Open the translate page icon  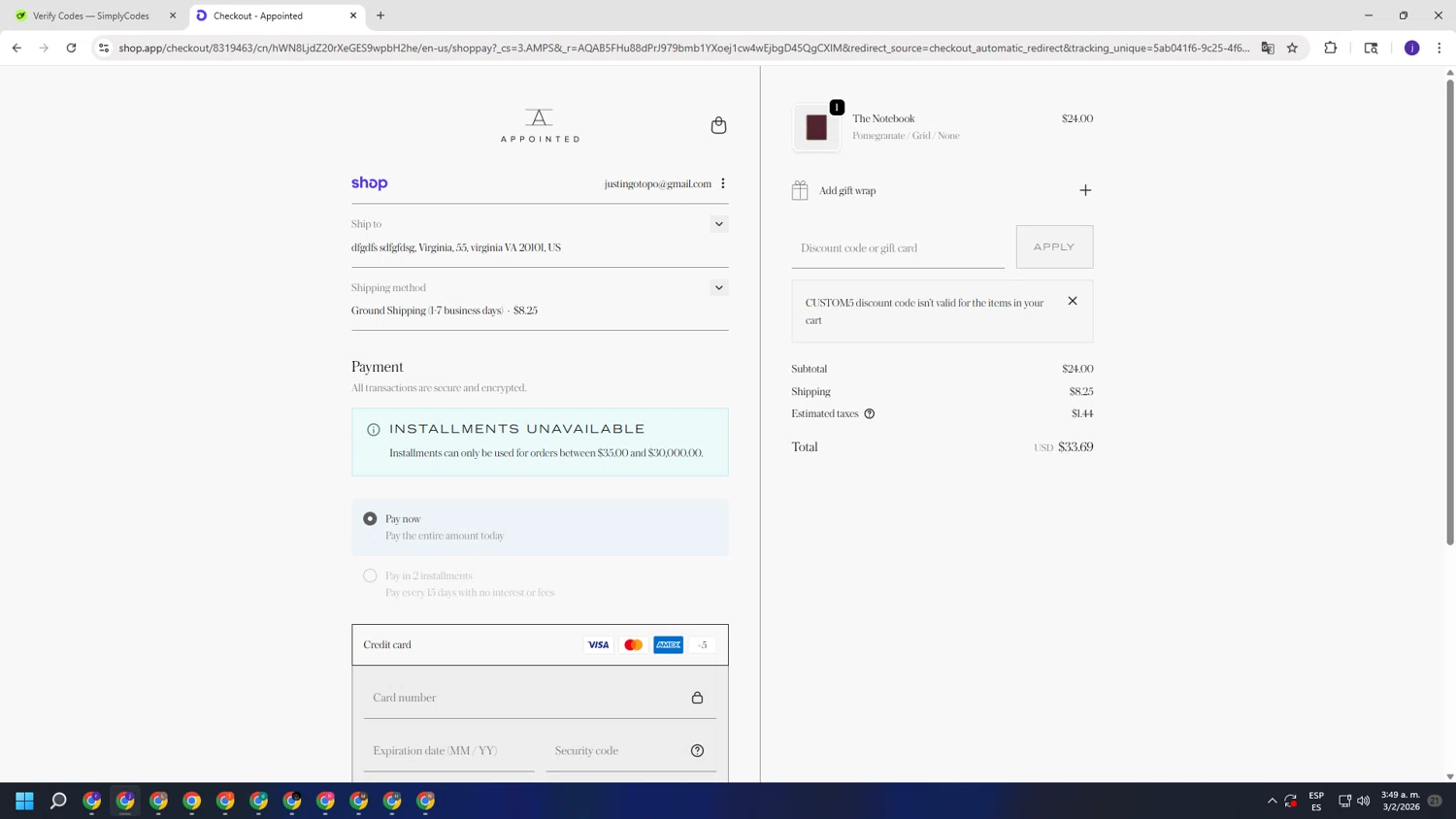pyautogui.click(x=1268, y=48)
